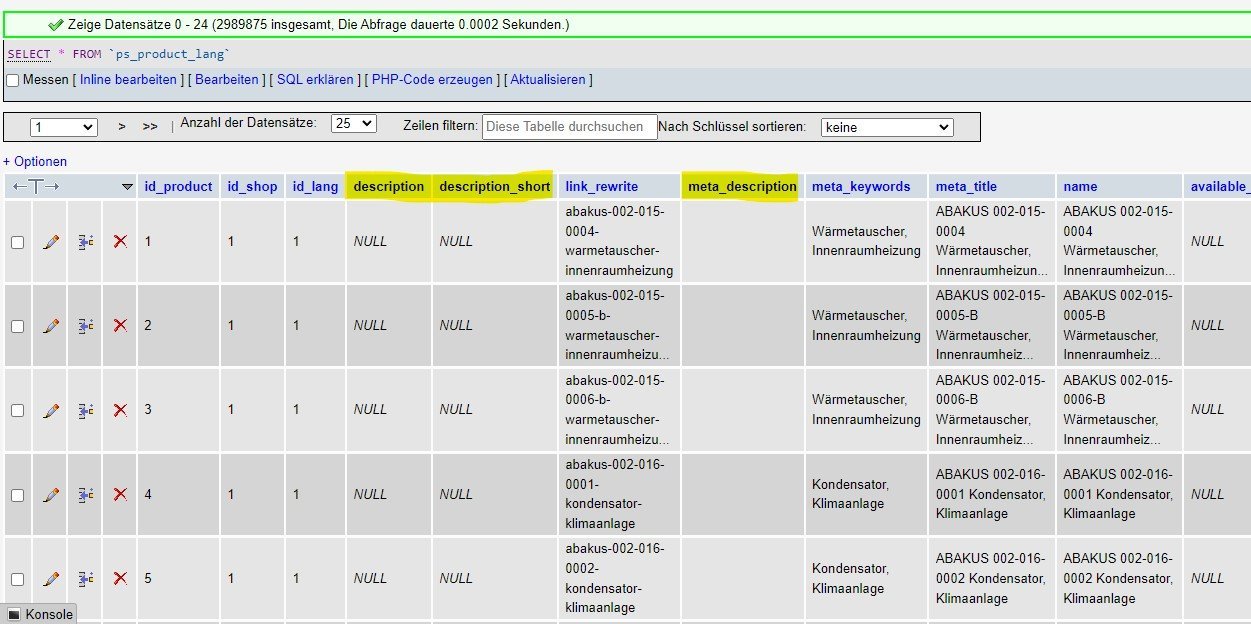The image size is (1251, 624).
Task: Click the copy icon for product 5
Action: (86, 579)
